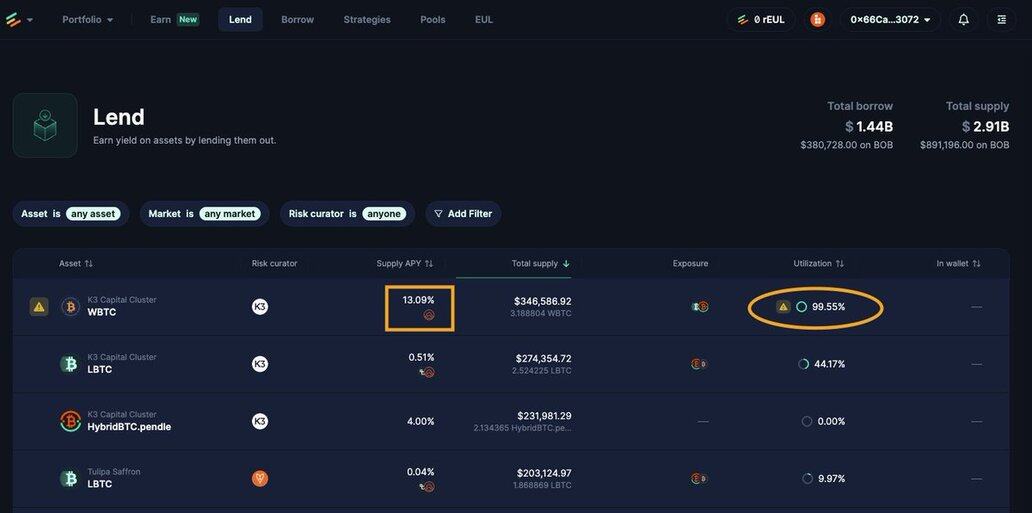
Task: Open the K3 Capital Cluster LBTC market
Action: [122, 364]
